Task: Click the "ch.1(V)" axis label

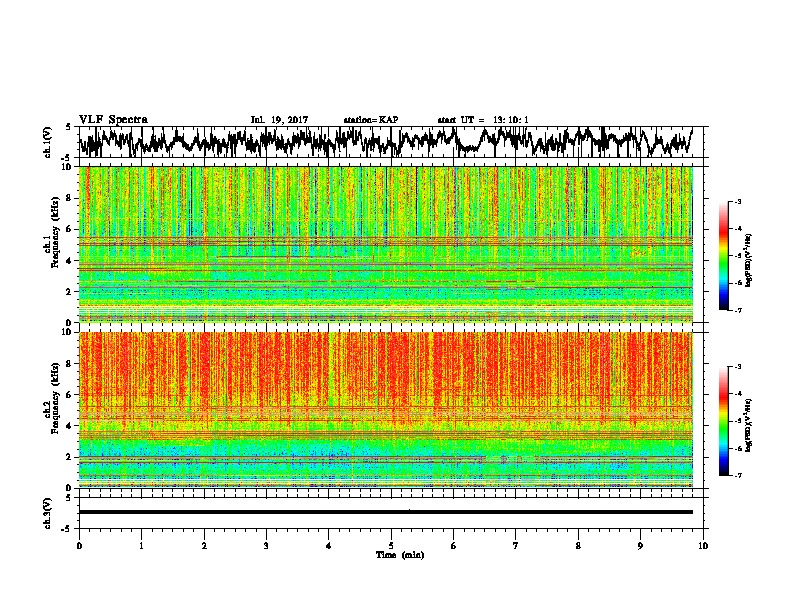Action: pyautogui.click(x=48, y=142)
